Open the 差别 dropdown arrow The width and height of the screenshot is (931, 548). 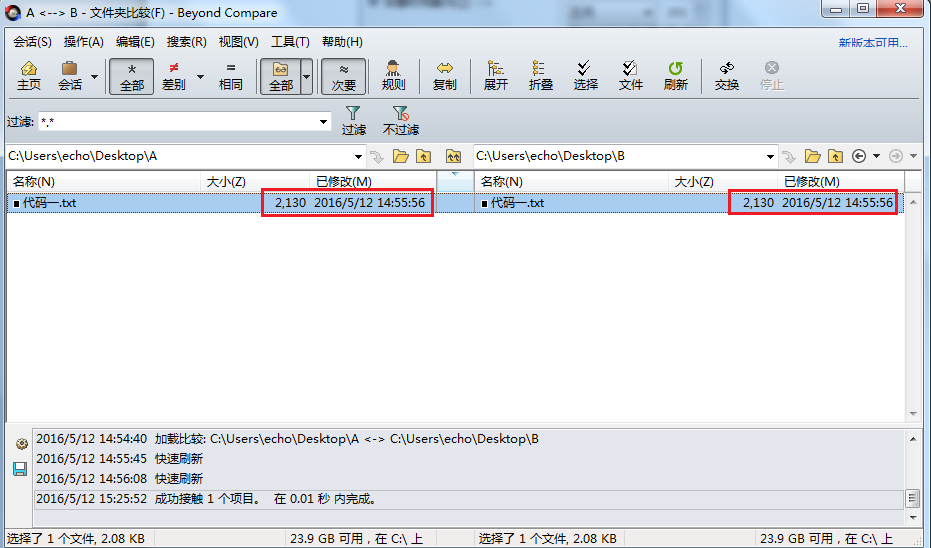200,77
